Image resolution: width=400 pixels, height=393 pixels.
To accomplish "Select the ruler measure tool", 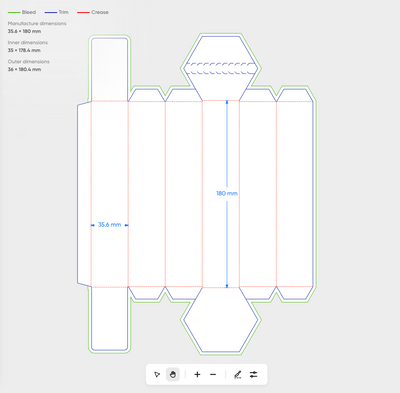I will tap(237, 375).
